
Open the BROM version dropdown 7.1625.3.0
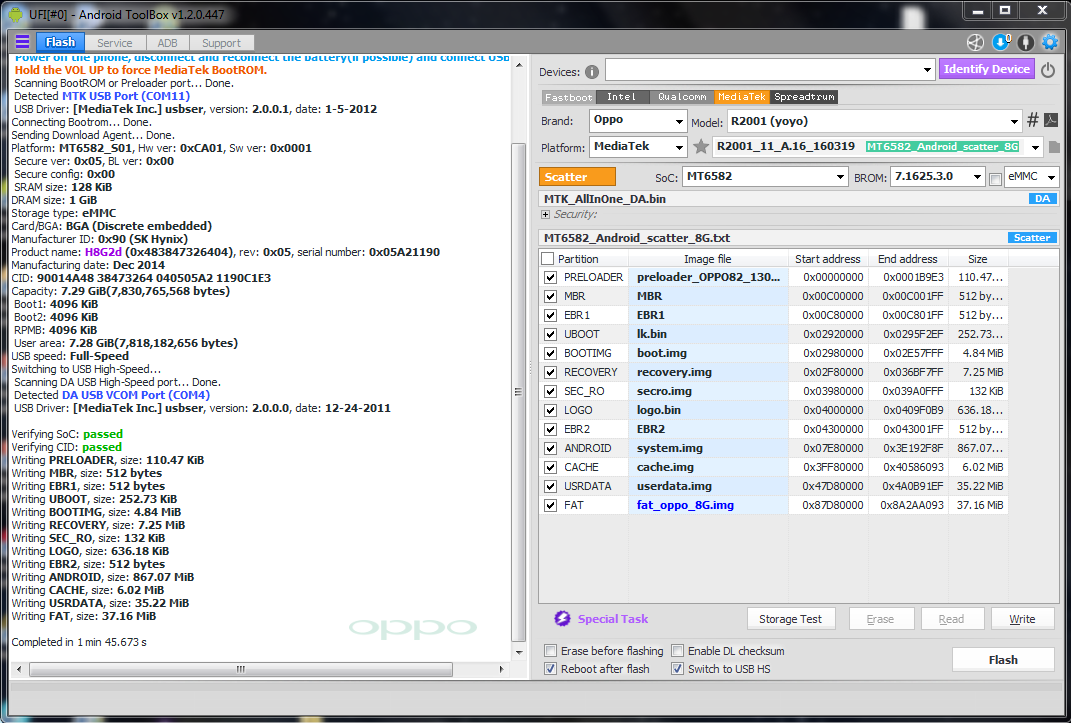(x=938, y=177)
